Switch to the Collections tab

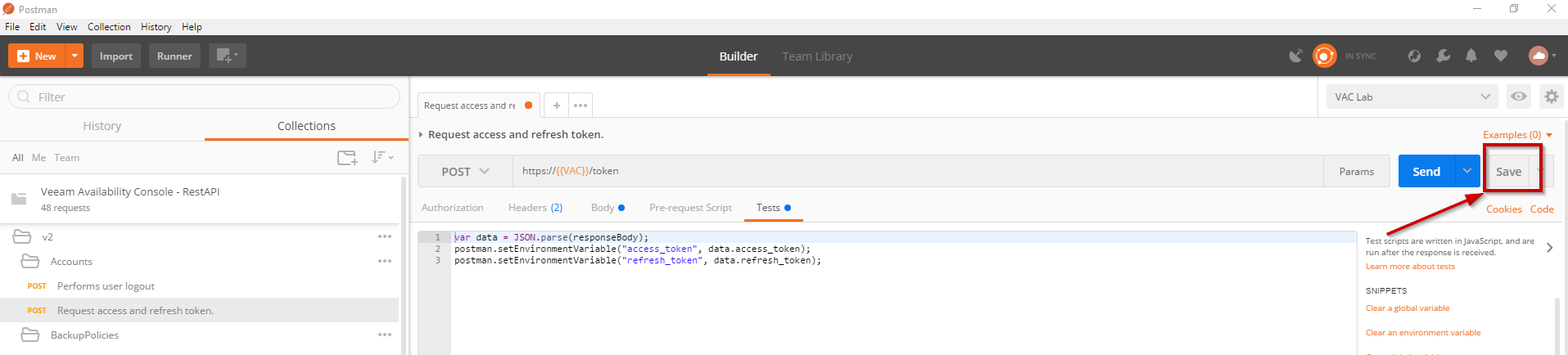click(x=306, y=126)
